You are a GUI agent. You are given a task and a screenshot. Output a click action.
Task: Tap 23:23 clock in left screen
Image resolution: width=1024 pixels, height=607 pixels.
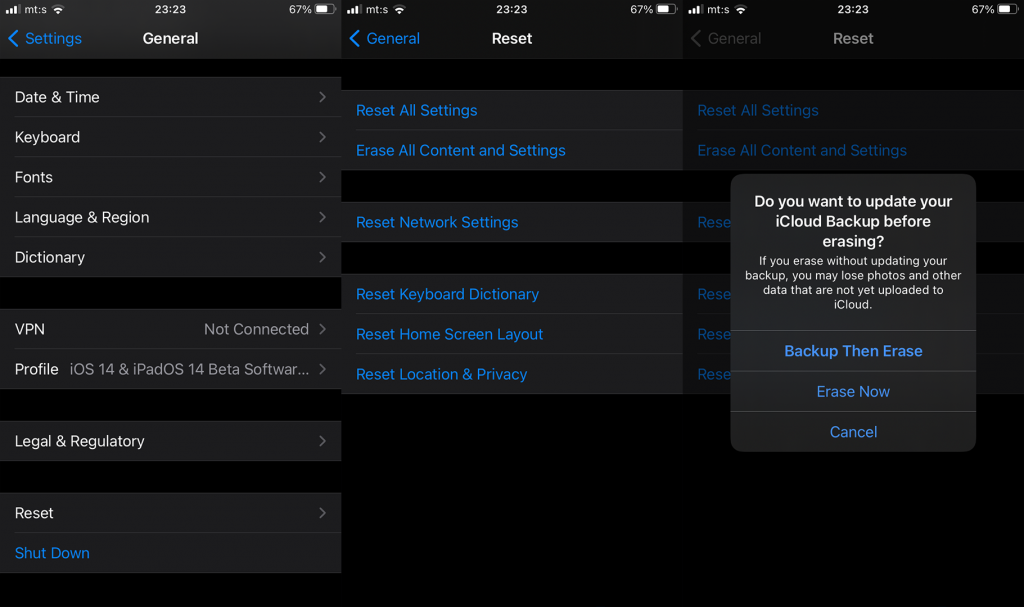pos(170,9)
